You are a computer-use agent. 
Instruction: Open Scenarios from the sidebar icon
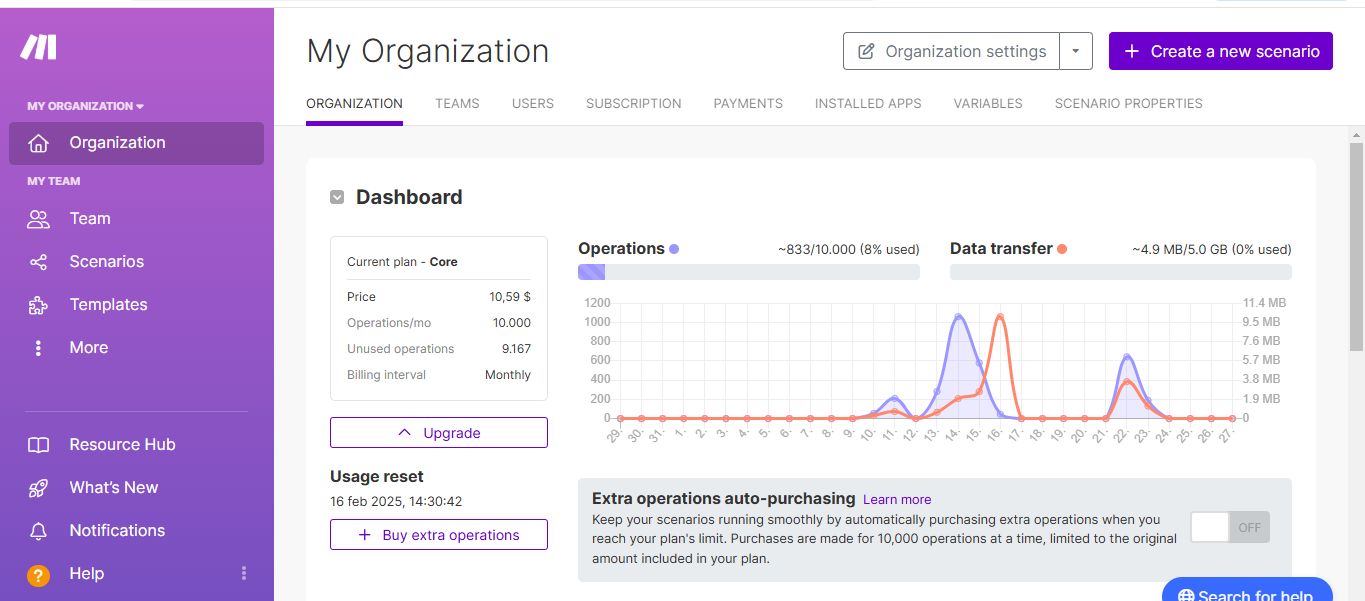38,261
